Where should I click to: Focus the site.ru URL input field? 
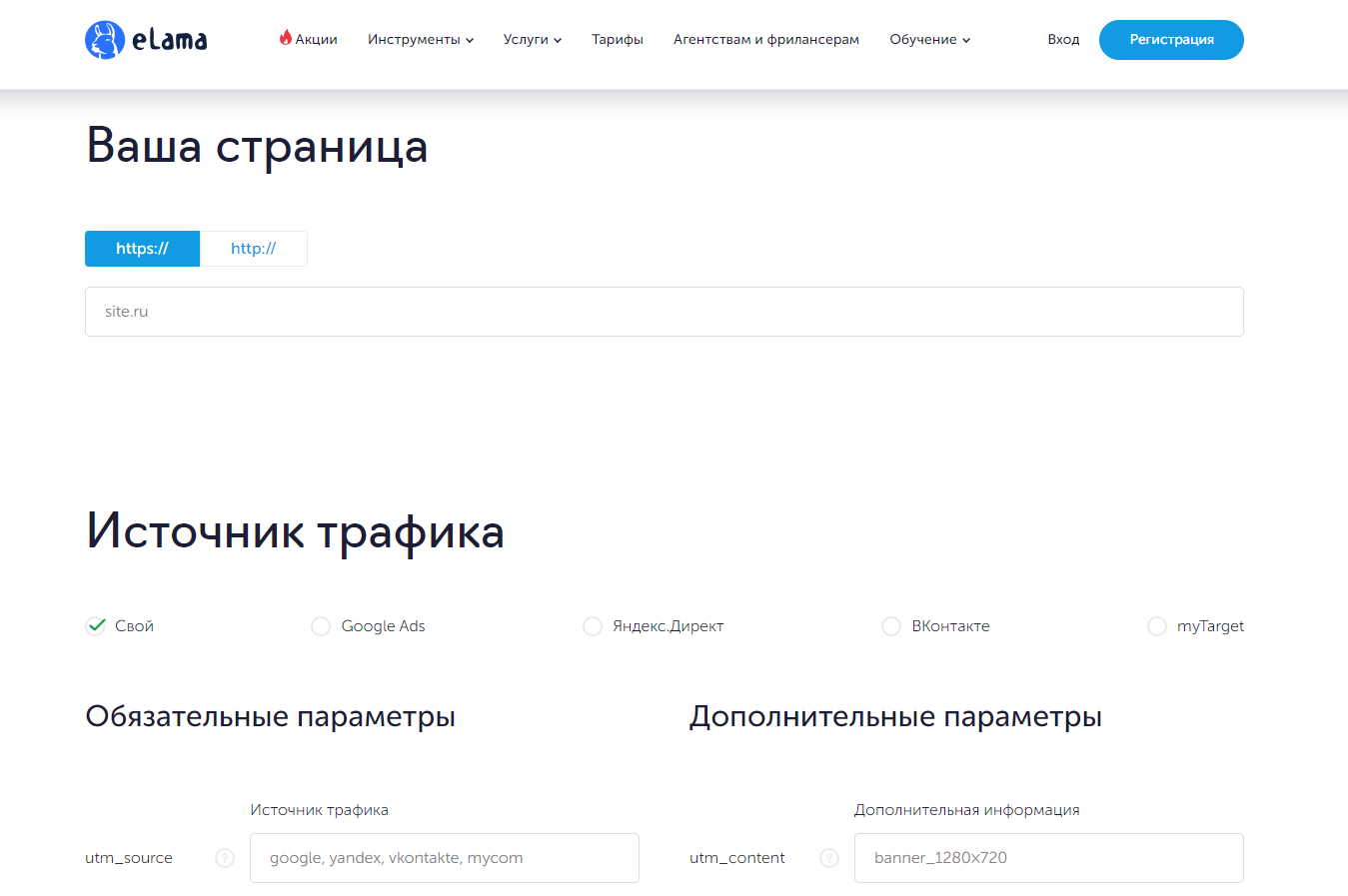click(664, 312)
